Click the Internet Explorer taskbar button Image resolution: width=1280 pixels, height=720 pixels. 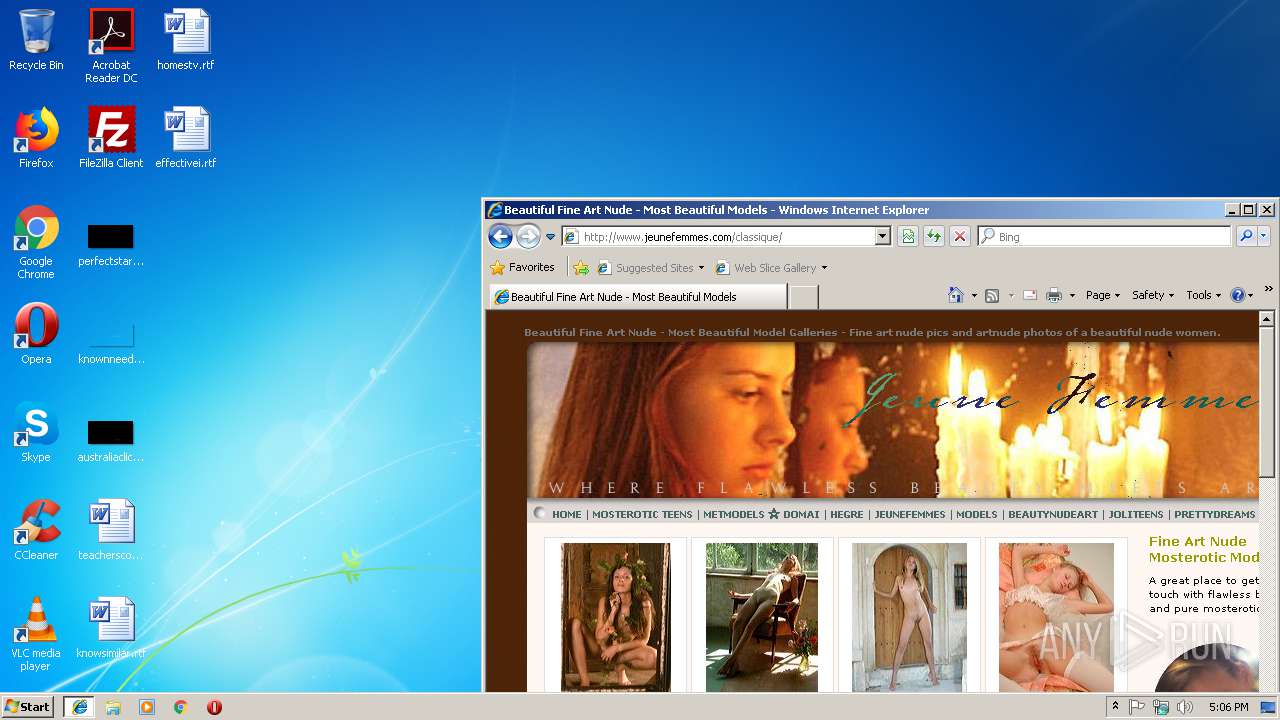[79, 707]
